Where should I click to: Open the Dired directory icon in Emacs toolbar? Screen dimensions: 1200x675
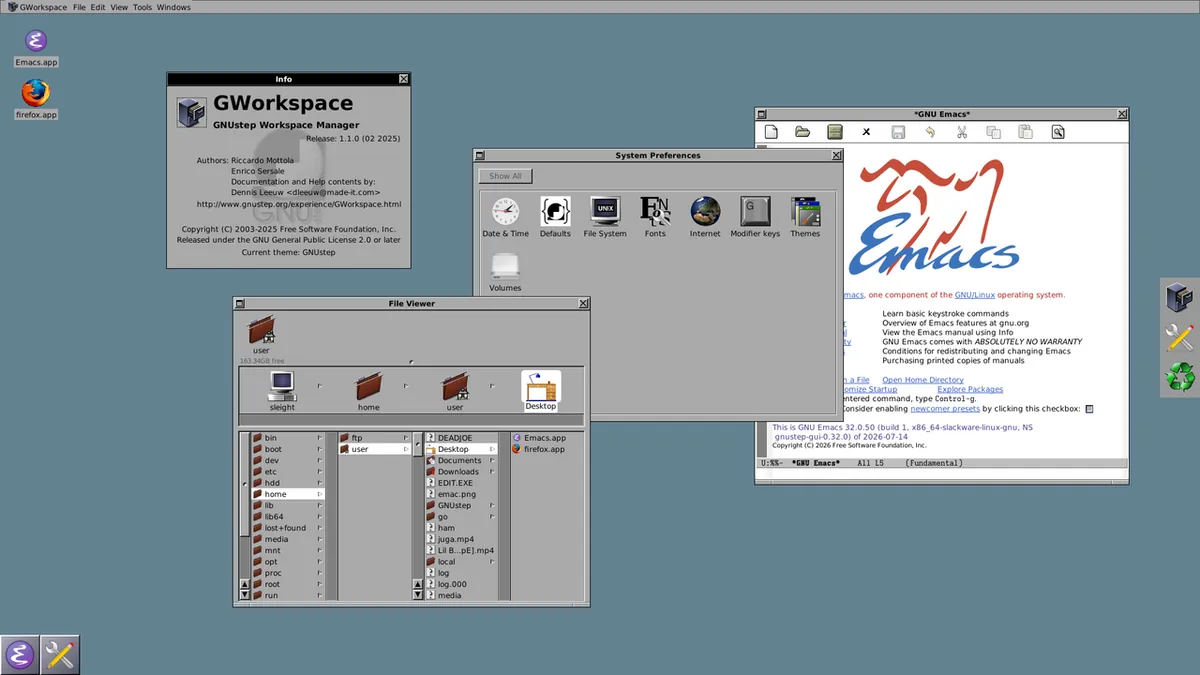835,132
